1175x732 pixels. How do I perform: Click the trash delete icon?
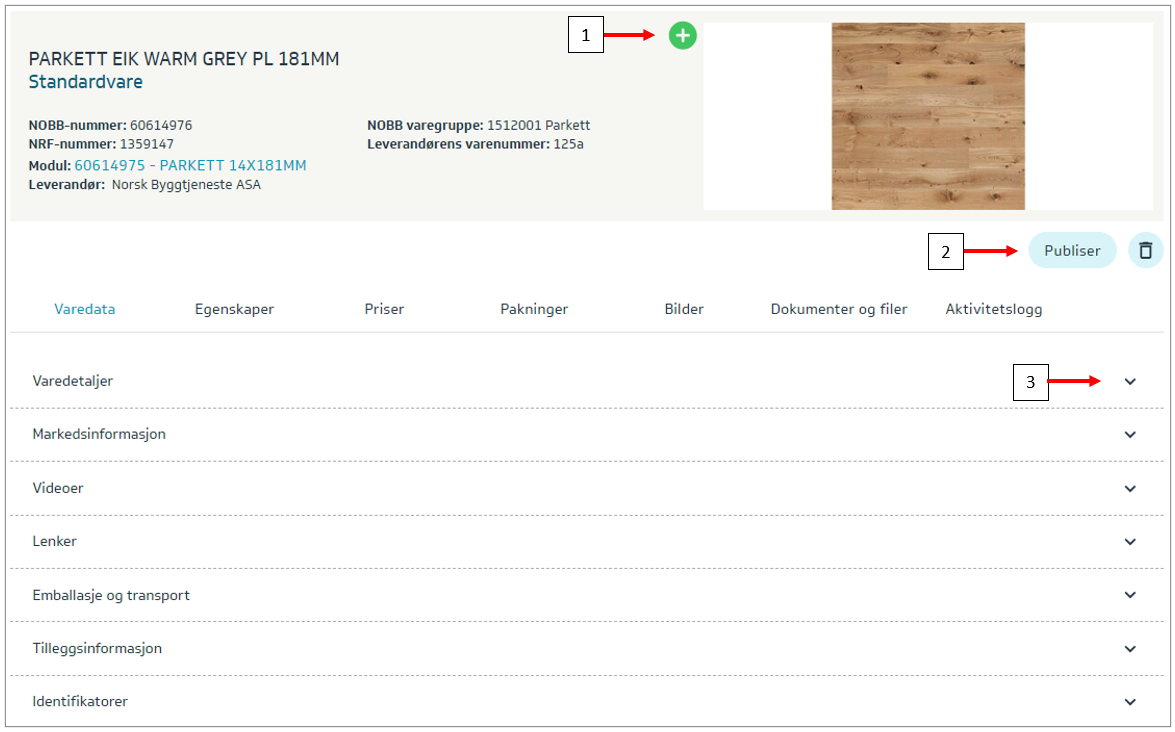pyautogui.click(x=1145, y=251)
